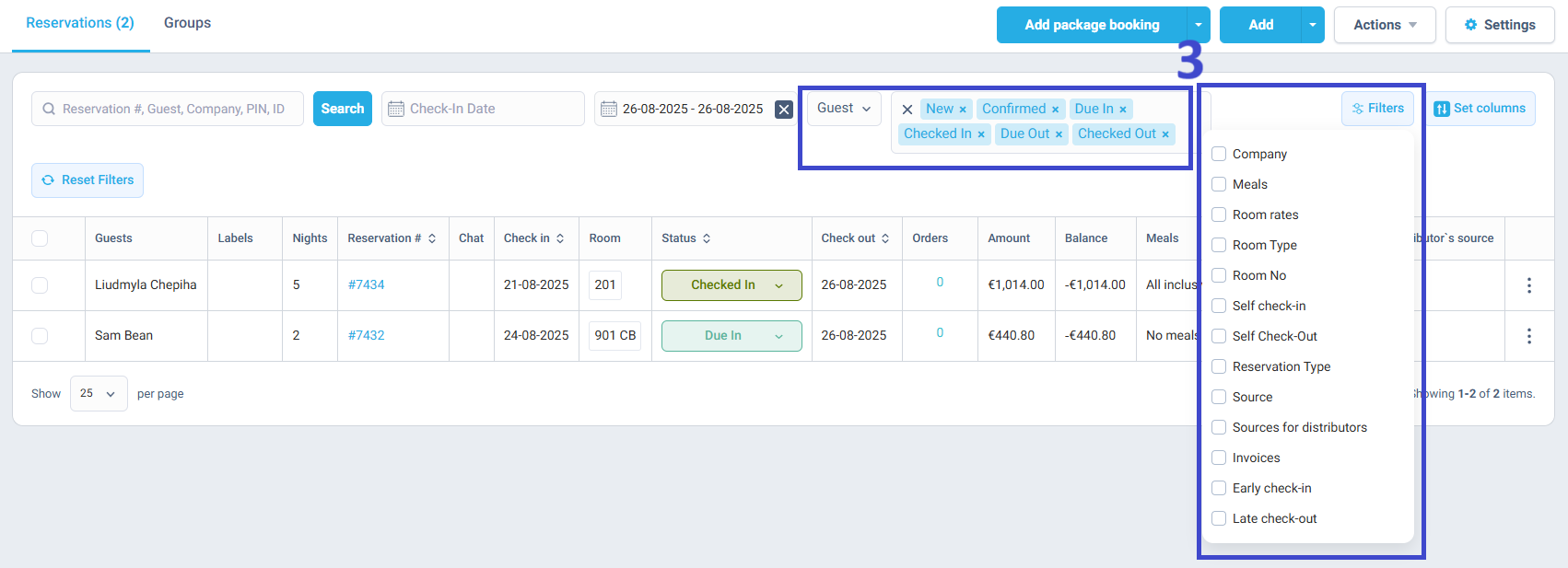Switch to the Groups tab
This screenshot has width=1568, height=568.
[x=187, y=23]
